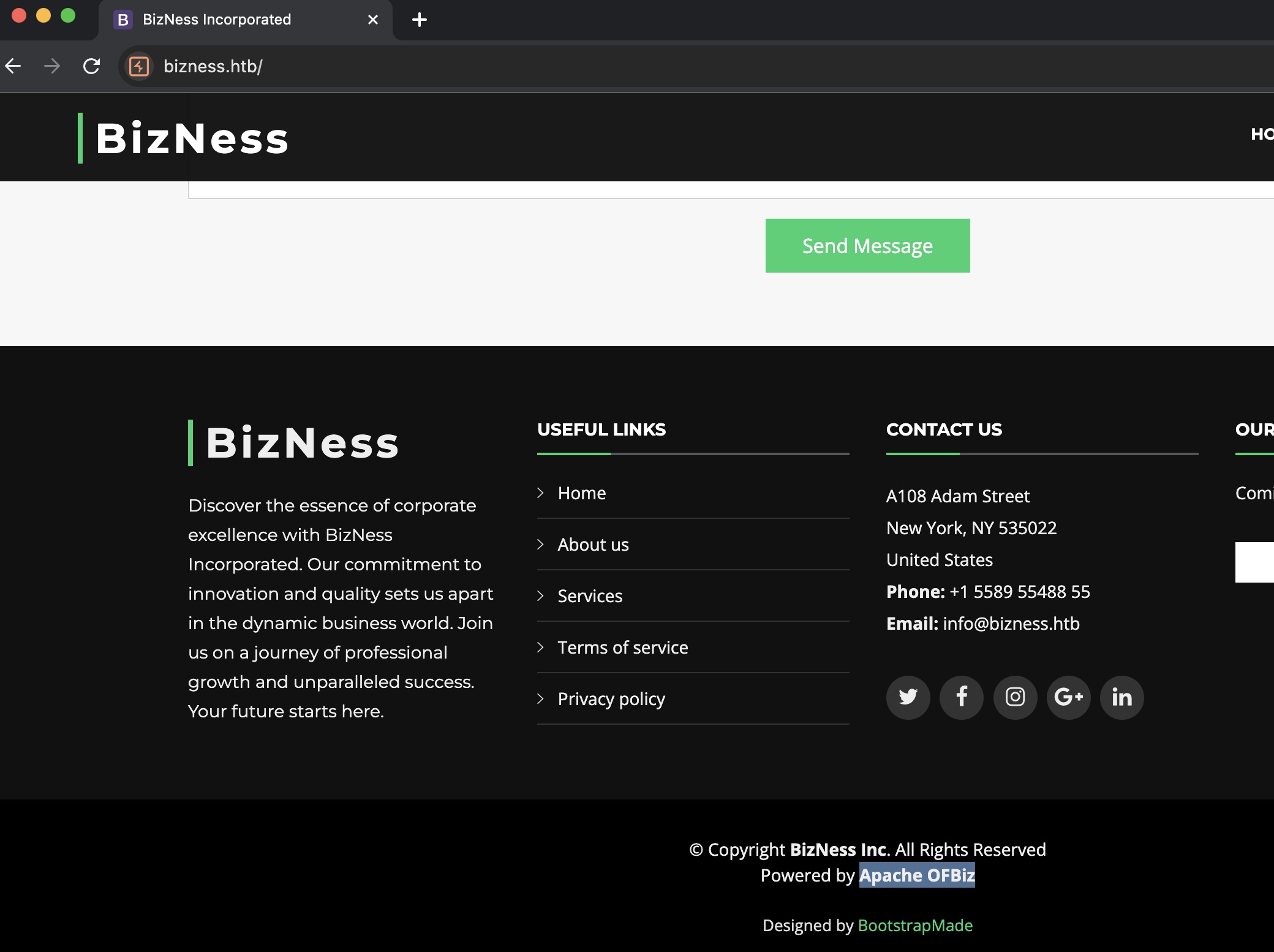Visit the BootstrapMade designer link

pos(915,926)
